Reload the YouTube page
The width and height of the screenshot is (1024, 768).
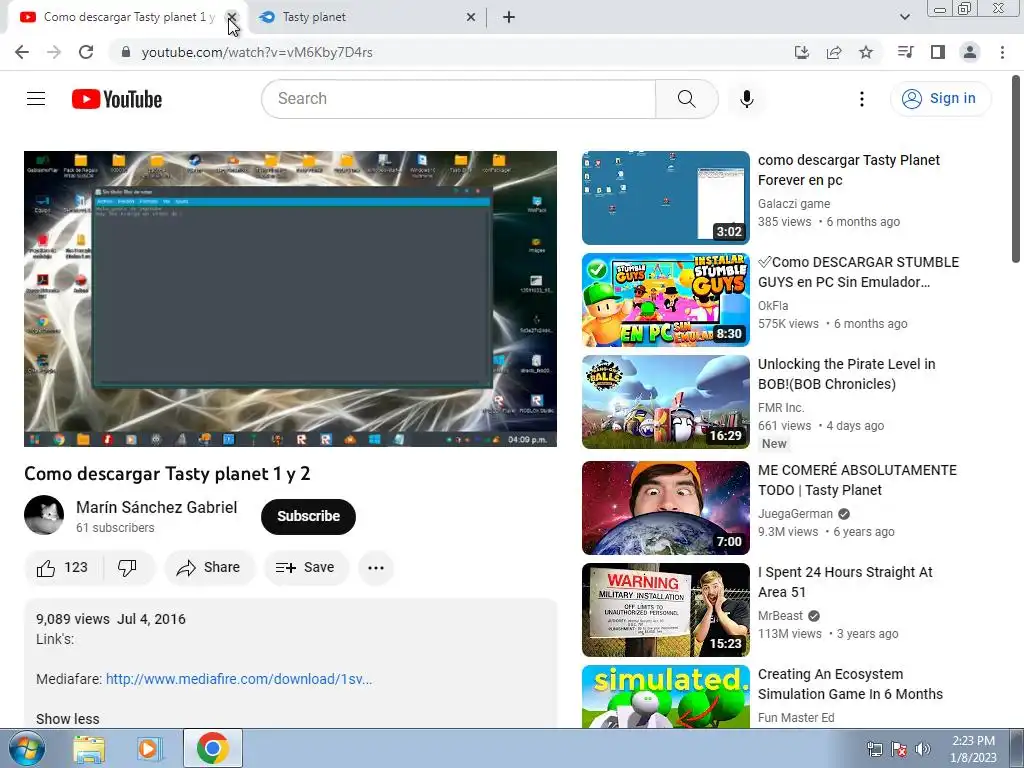(86, 52)
